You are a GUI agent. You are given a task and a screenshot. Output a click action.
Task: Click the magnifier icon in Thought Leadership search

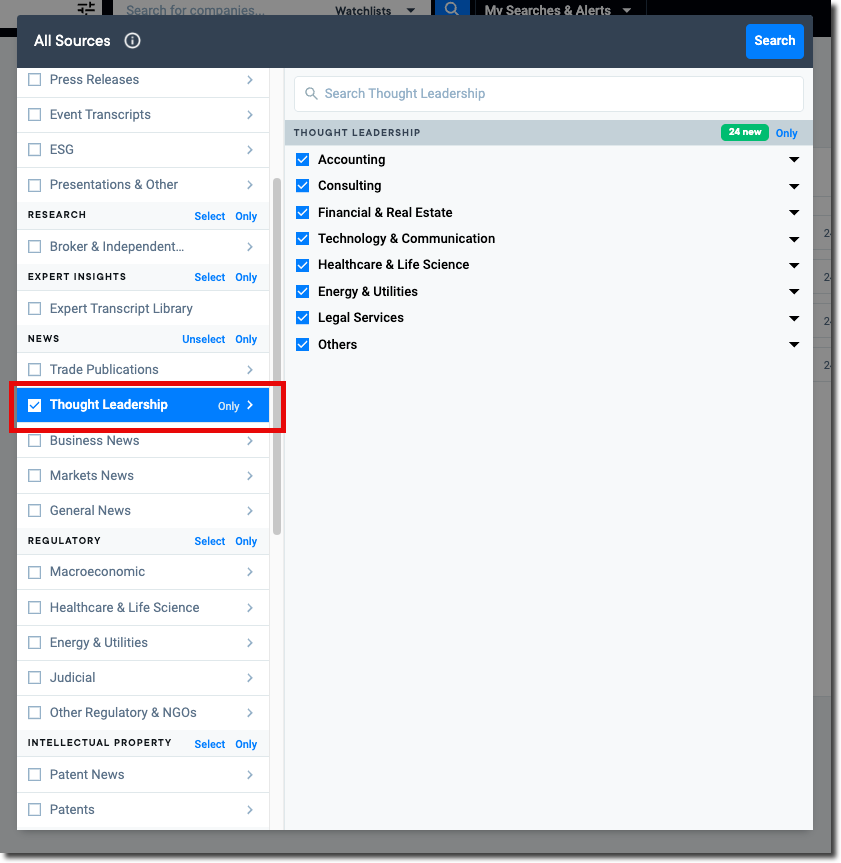pyautogui.click(x=311, y=94)
